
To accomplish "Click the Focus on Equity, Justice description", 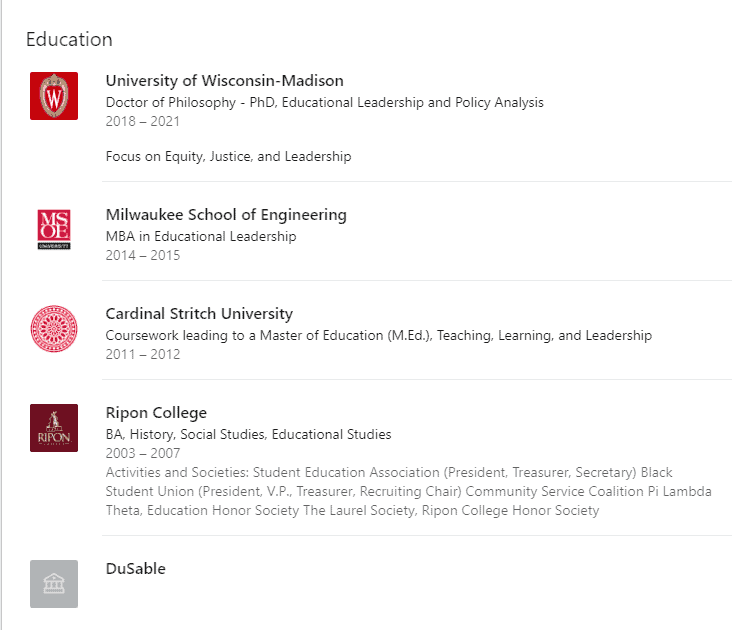I will tap(228, 156).
